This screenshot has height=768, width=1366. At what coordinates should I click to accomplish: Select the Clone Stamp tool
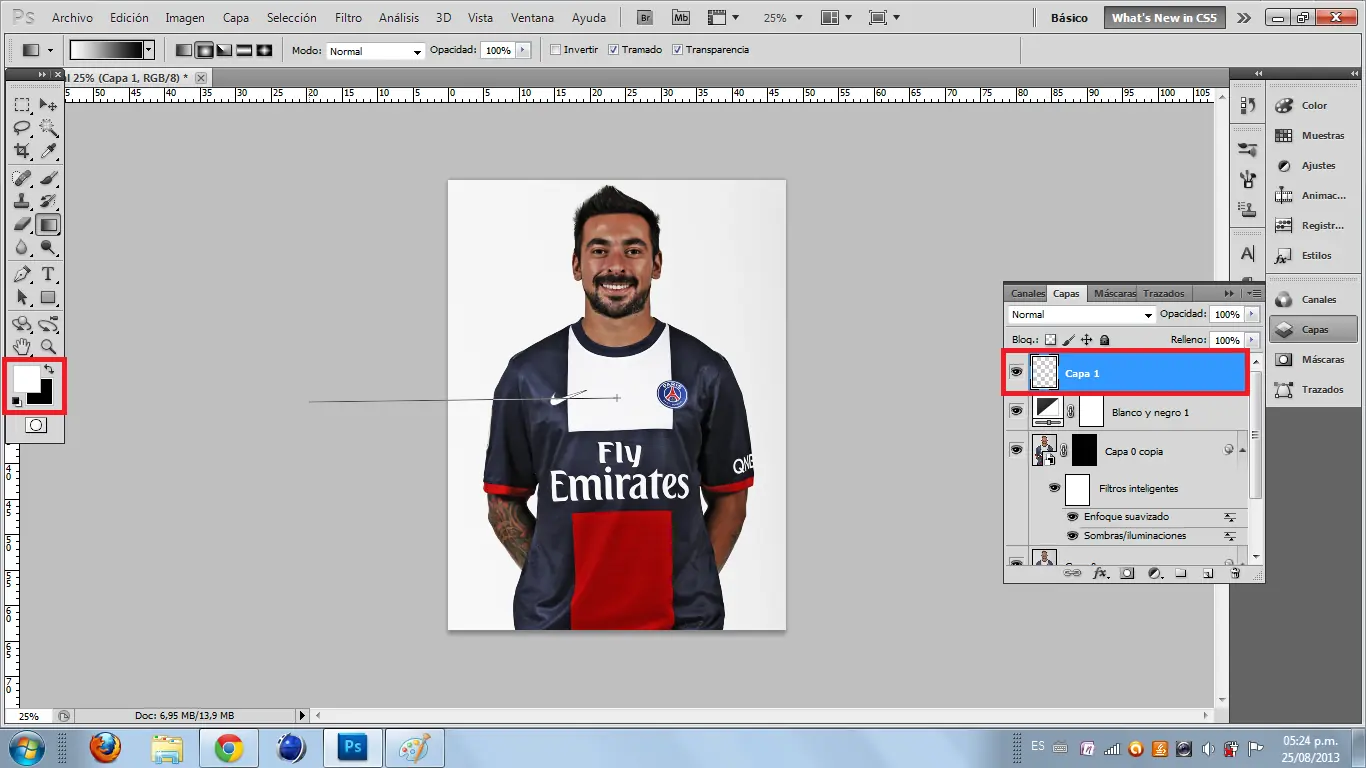(x=22, y=201)
